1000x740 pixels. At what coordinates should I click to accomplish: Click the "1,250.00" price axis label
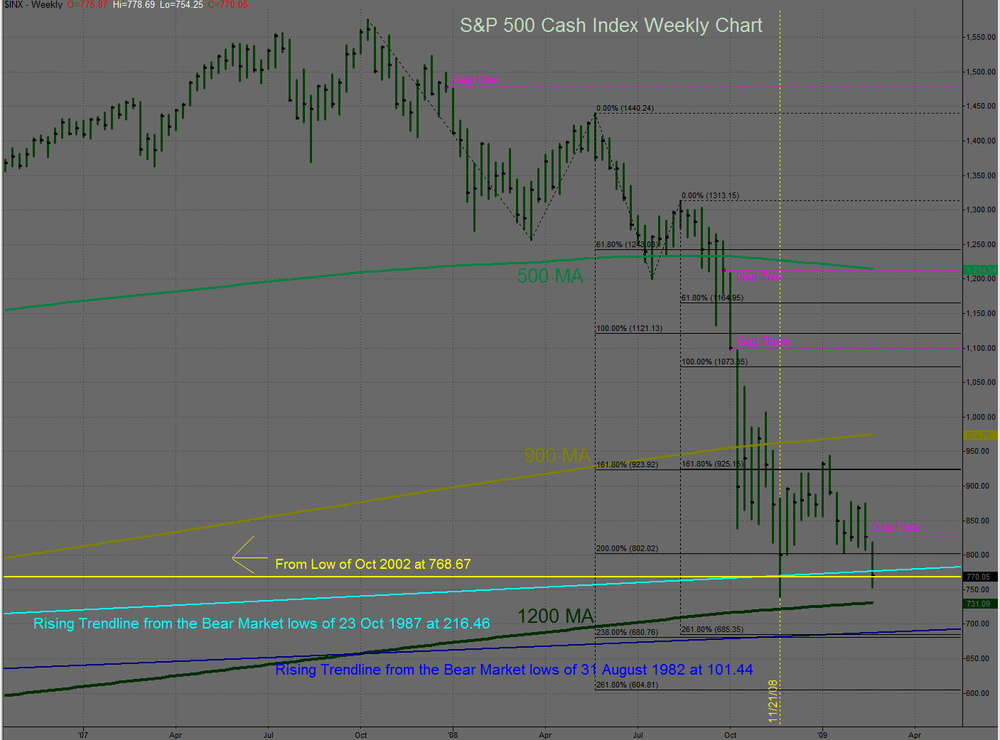coord(981,244)
